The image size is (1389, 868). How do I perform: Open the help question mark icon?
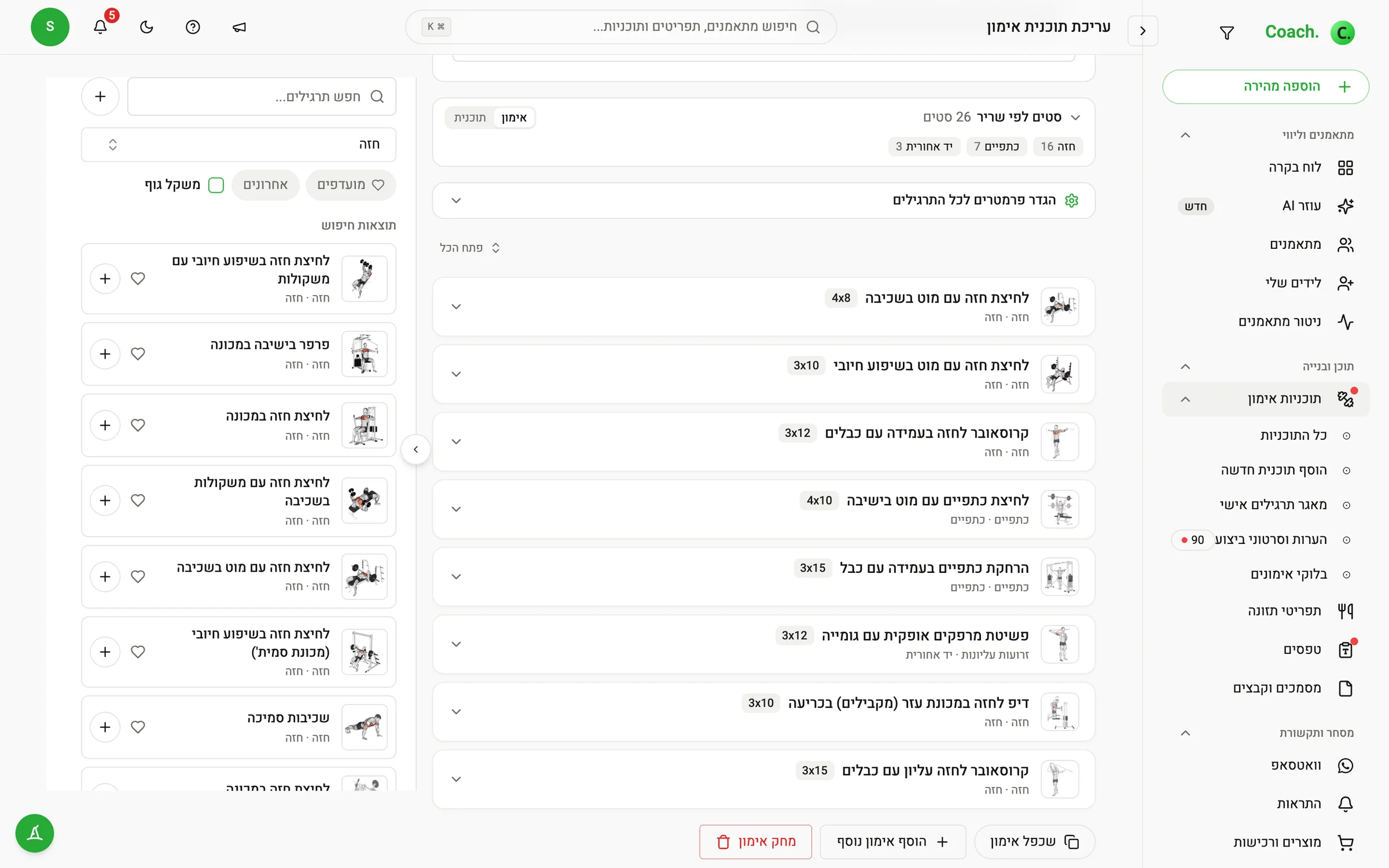pyautogui.click(x=193, y=27)
